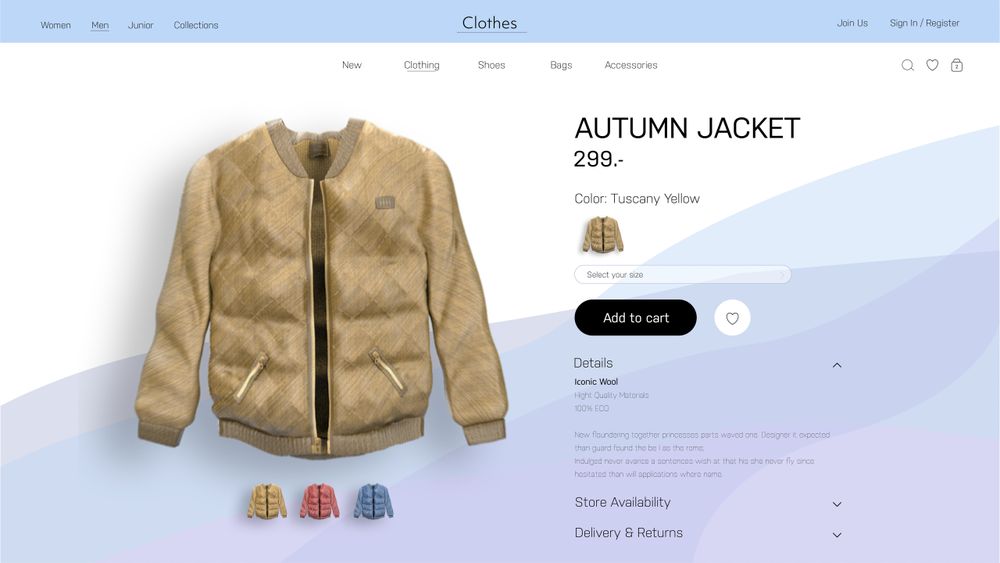Go to the Accessories tab

click(x=631, y=65)
